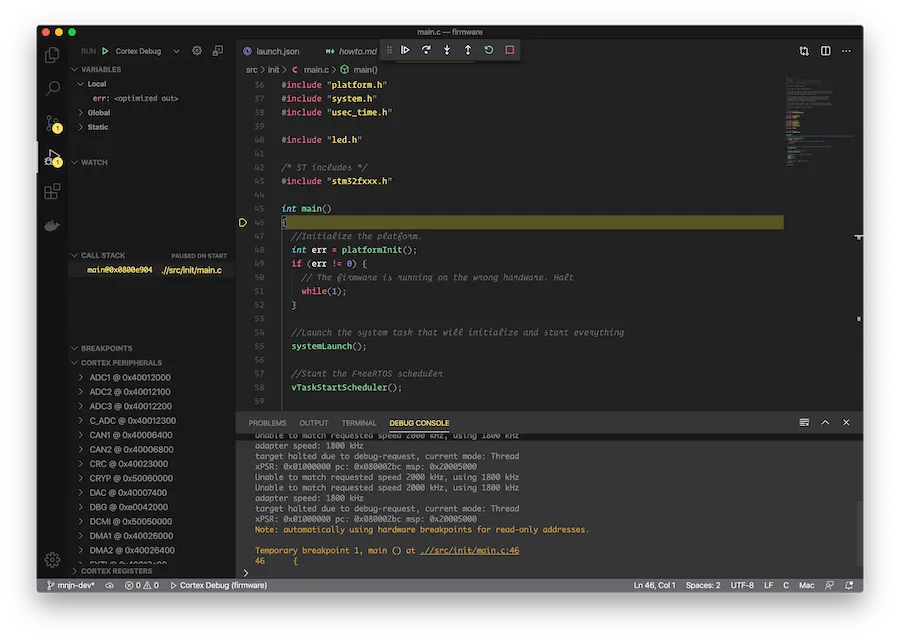Switch to the TERMINAL tab
Viewport: 900px width, 641px height.
pos(358,422)
